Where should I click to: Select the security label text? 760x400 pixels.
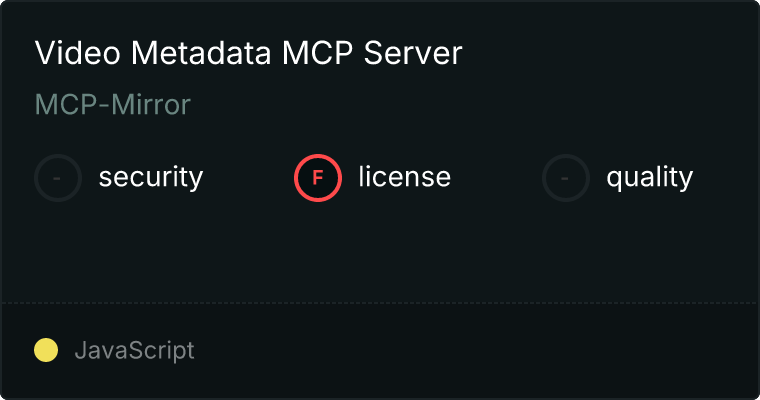tap(150, 178)
